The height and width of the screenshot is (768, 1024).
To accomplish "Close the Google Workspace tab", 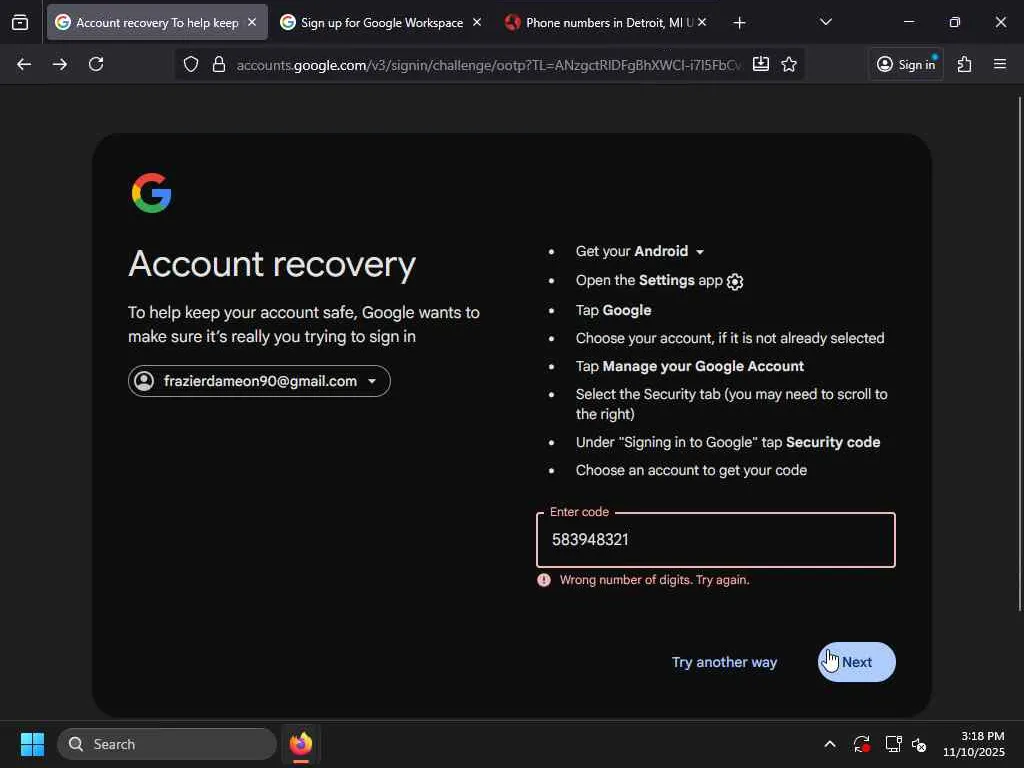I will 477,22.
